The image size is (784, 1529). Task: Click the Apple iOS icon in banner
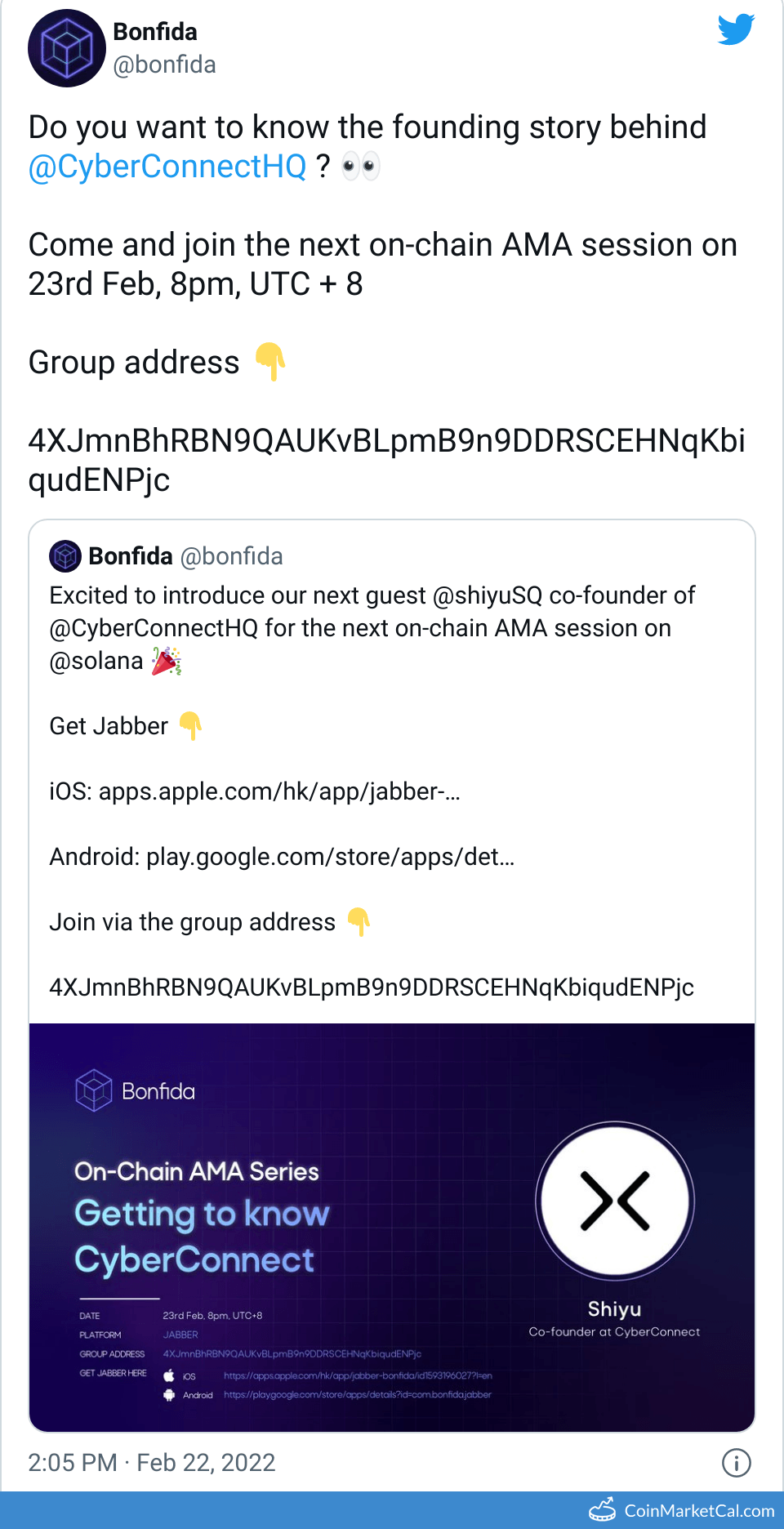[169, 1375]
